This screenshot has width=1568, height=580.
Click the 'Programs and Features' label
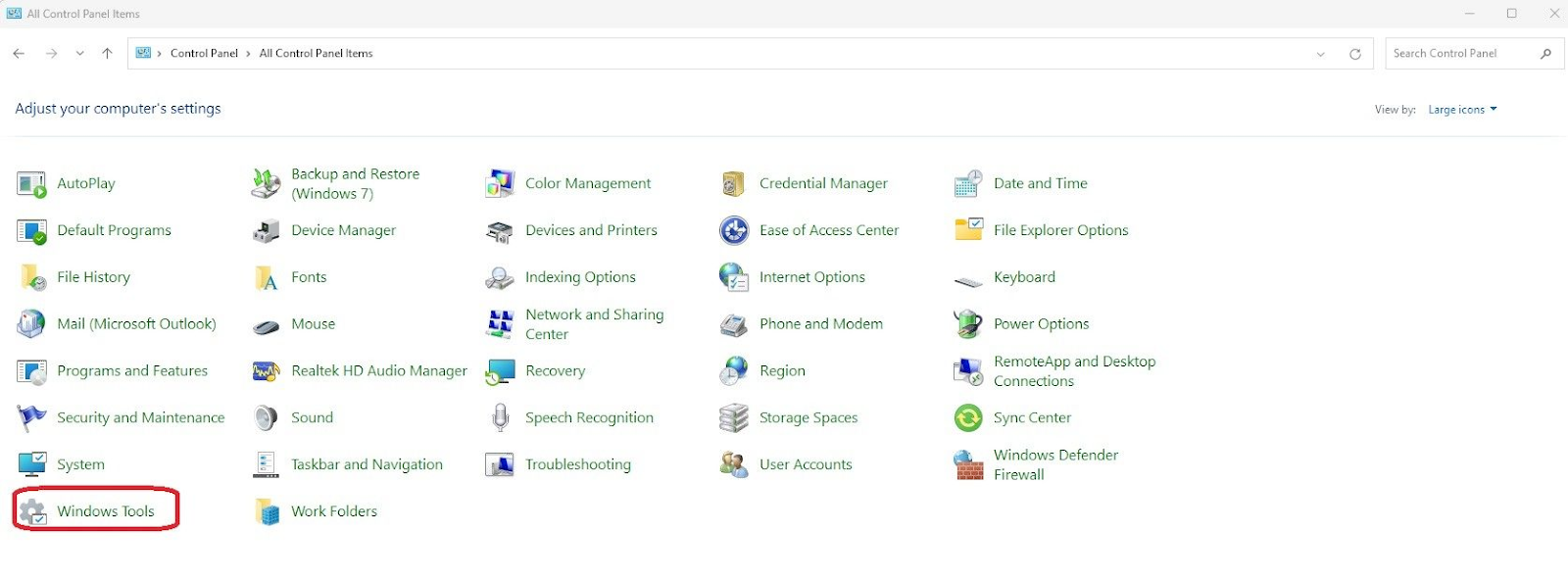[132, 371]
